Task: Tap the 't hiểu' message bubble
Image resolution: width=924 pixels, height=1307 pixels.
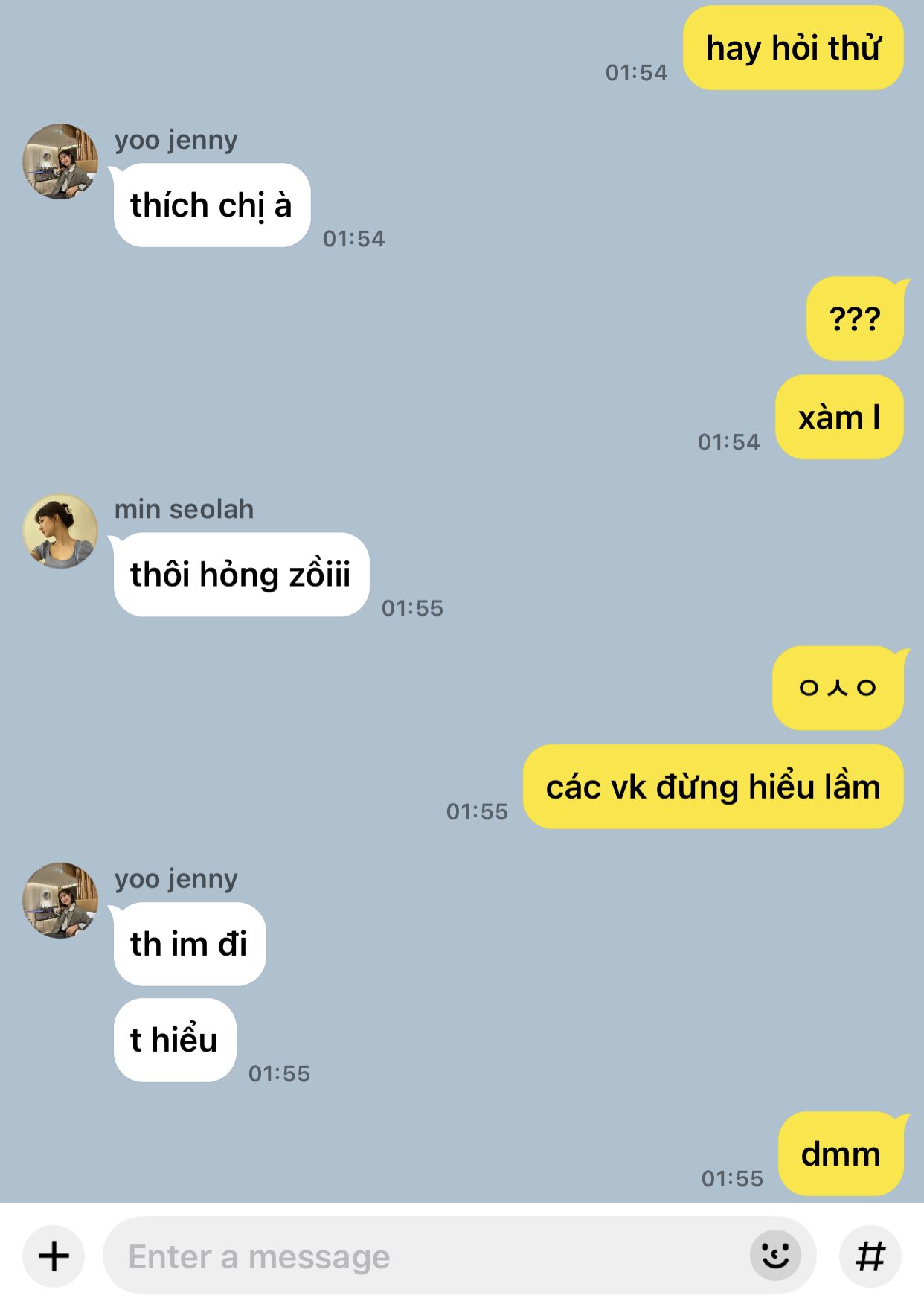Action: [x=175, y=1040]
